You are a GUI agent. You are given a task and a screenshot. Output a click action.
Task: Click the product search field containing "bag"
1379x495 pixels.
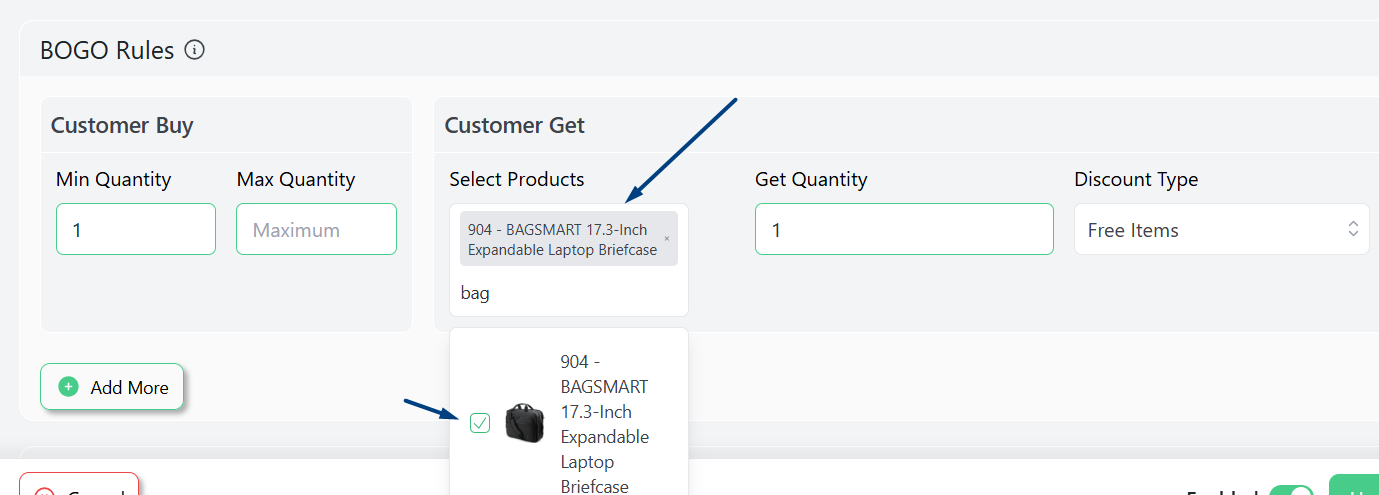568,293
